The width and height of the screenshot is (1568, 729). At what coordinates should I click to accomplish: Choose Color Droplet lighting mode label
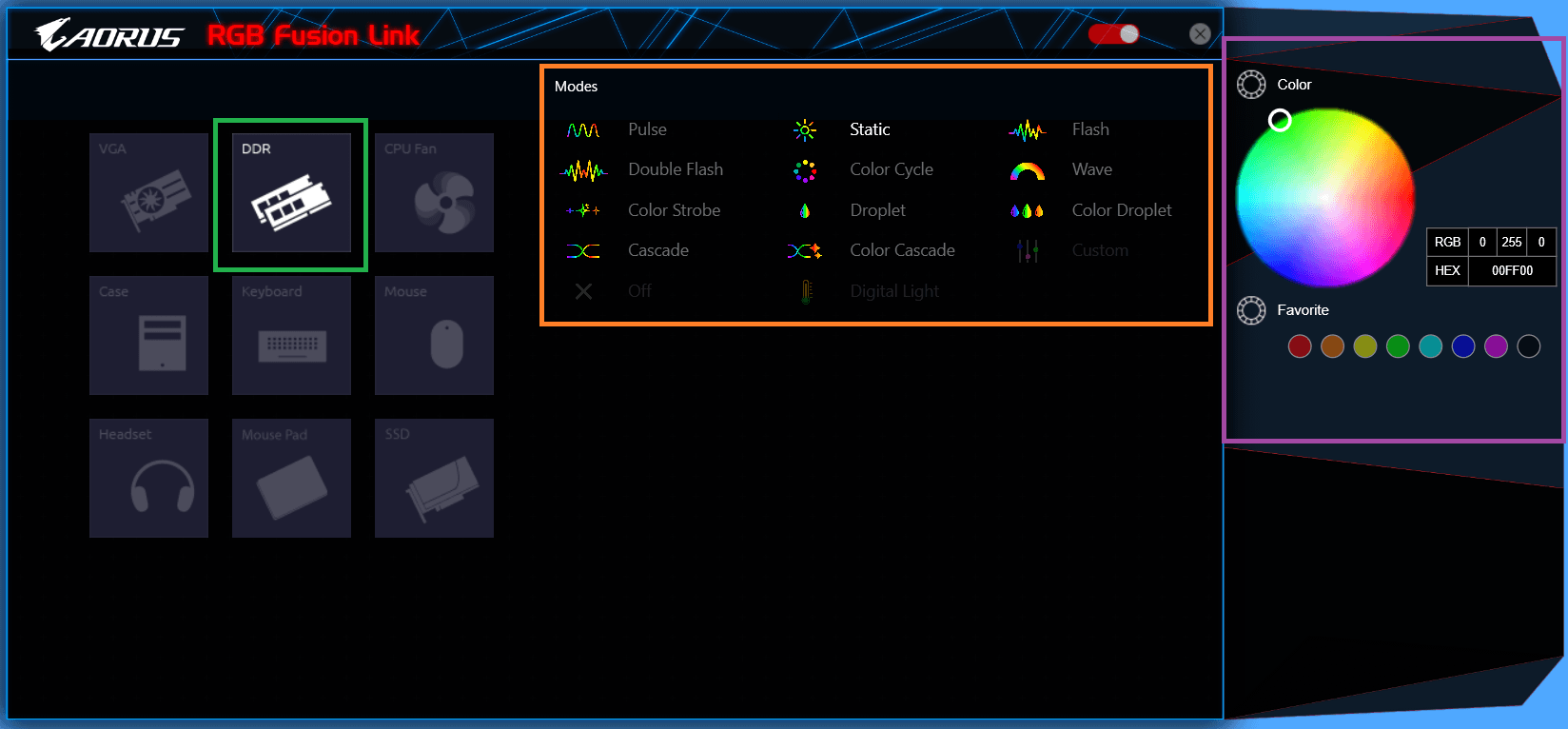1122,210
